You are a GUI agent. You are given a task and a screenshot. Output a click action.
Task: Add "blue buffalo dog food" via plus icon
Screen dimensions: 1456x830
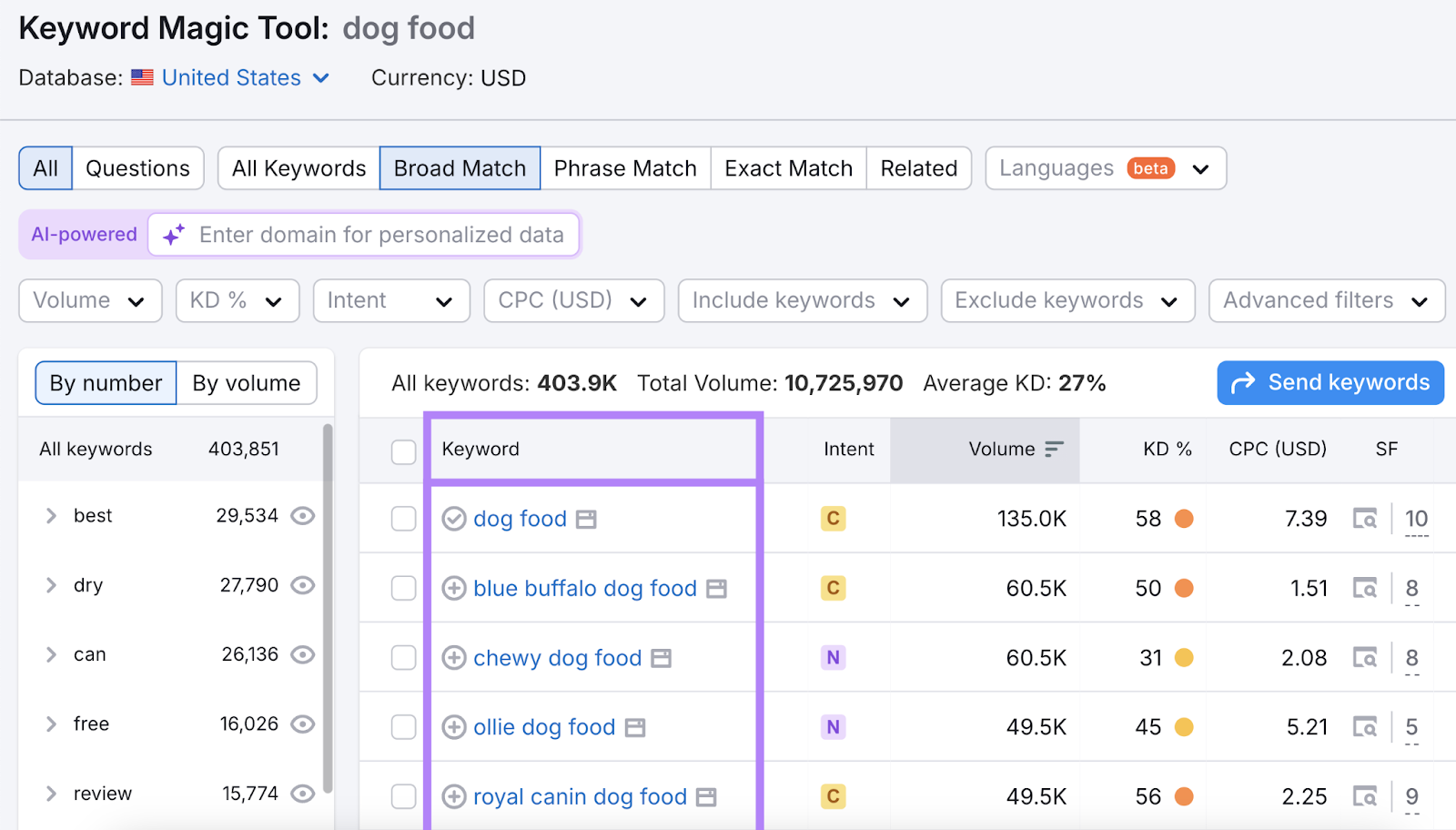pyautogui.click(x=455, y=588)
